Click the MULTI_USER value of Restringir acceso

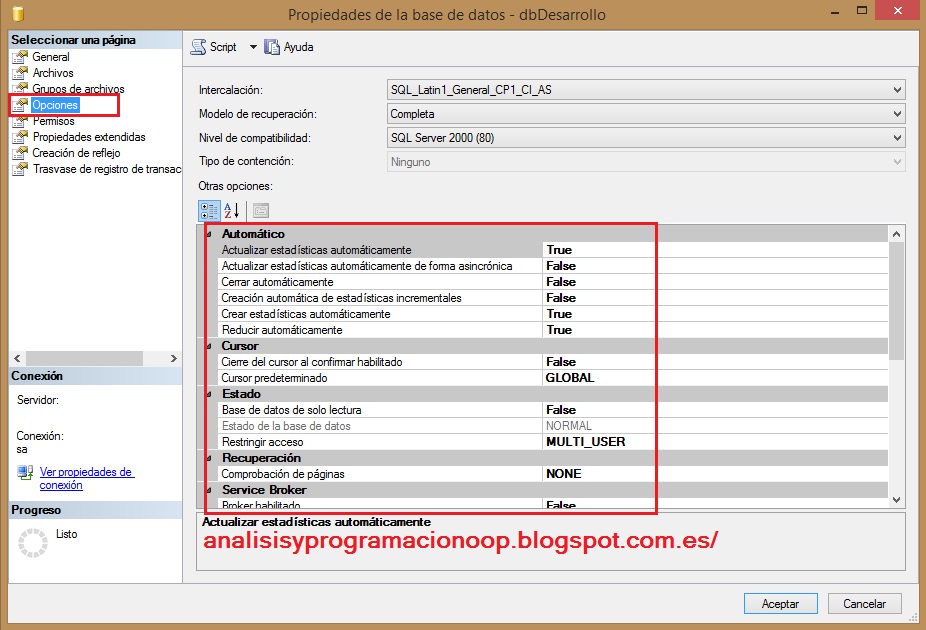tap(585, 442)
